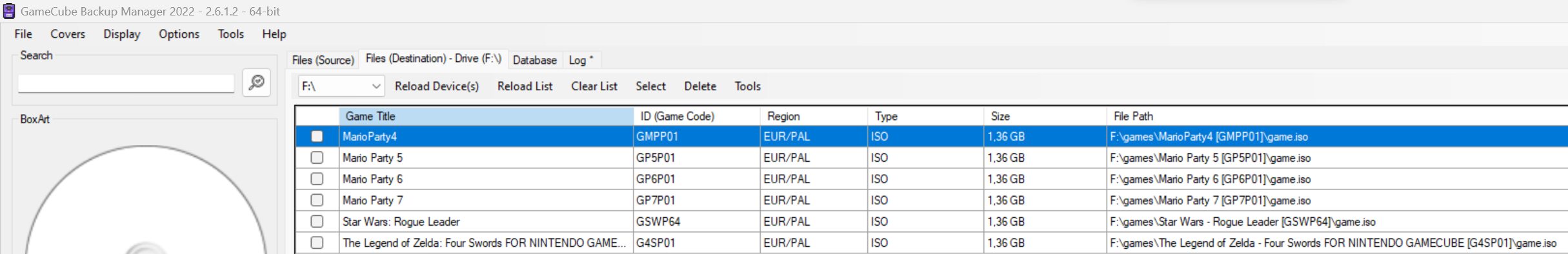Sort by the Region column header
The width and height of the screenshot is (1568, 254).
click(x=814, y=117)
